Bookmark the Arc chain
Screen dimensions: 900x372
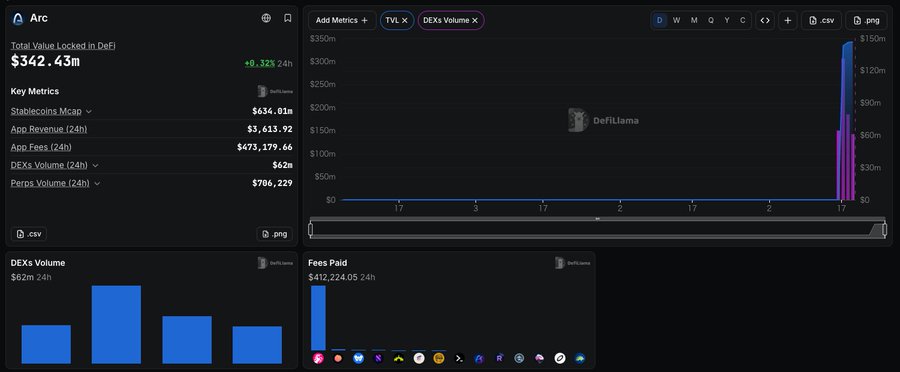pyautogui.click(x=288, y=18)
